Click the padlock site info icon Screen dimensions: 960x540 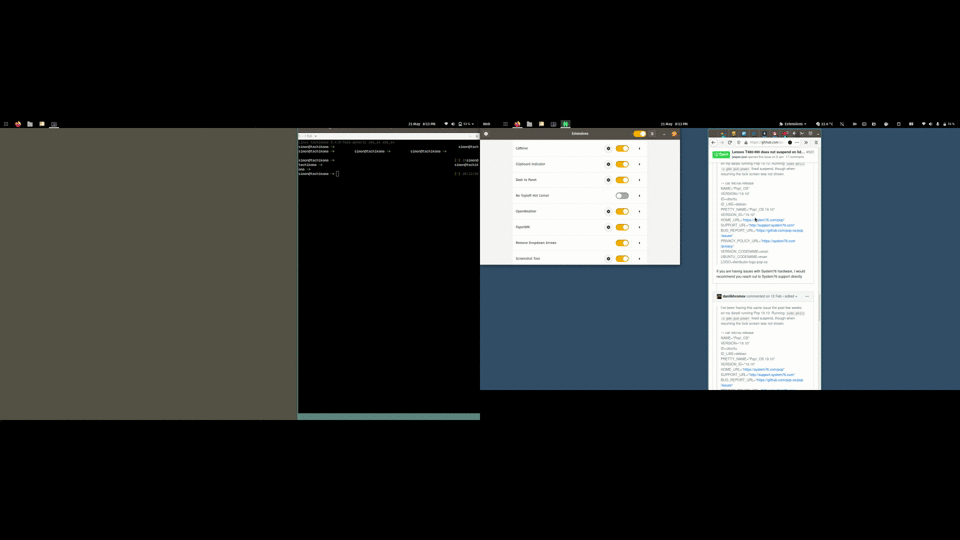point(746,142)
